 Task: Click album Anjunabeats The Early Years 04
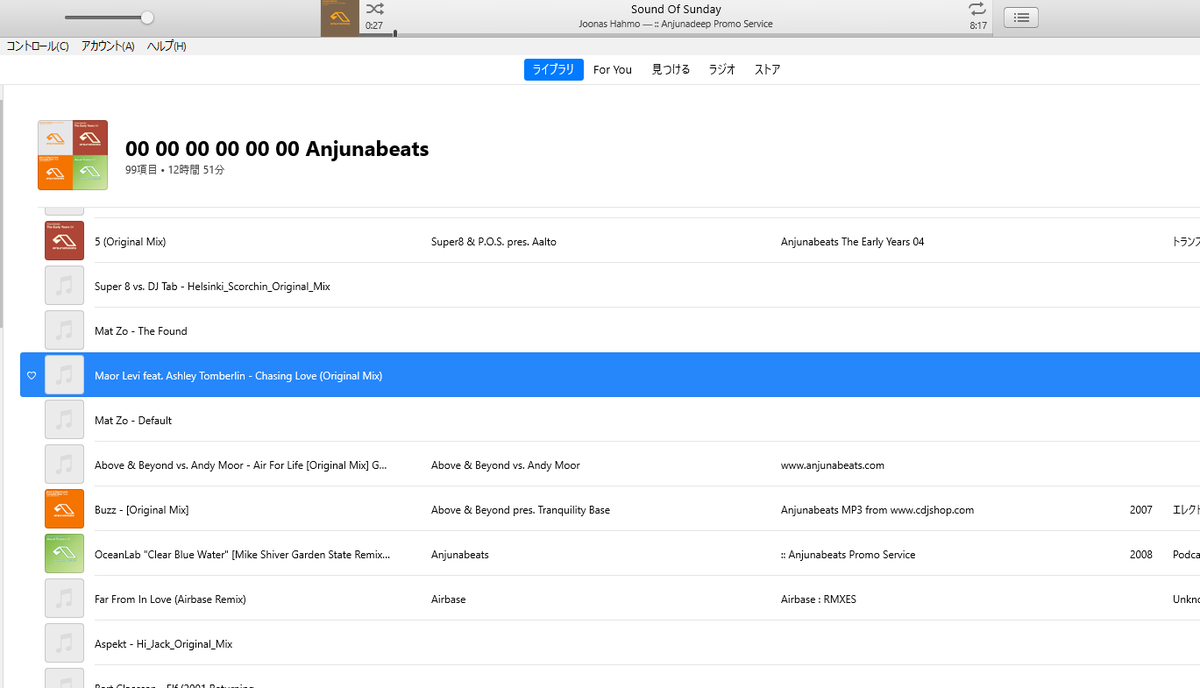click(x=852, y=241)
